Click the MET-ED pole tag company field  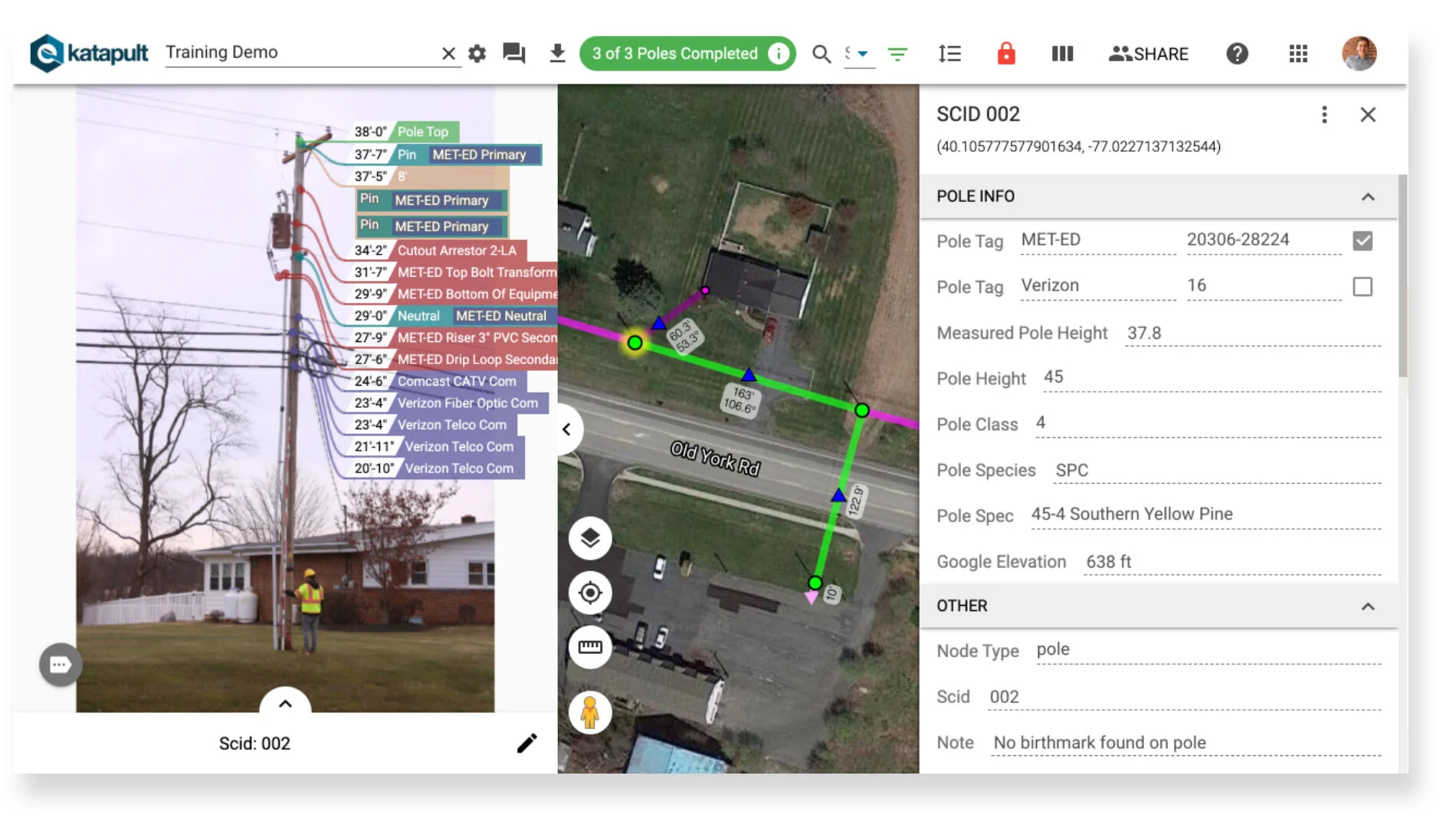(x=1097, y=241)
